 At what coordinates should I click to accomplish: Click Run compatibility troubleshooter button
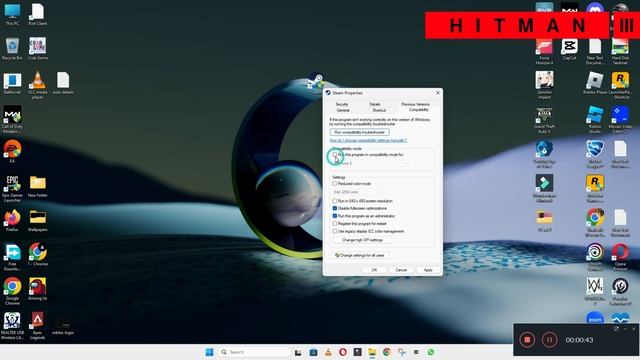[x=360, y=132]
